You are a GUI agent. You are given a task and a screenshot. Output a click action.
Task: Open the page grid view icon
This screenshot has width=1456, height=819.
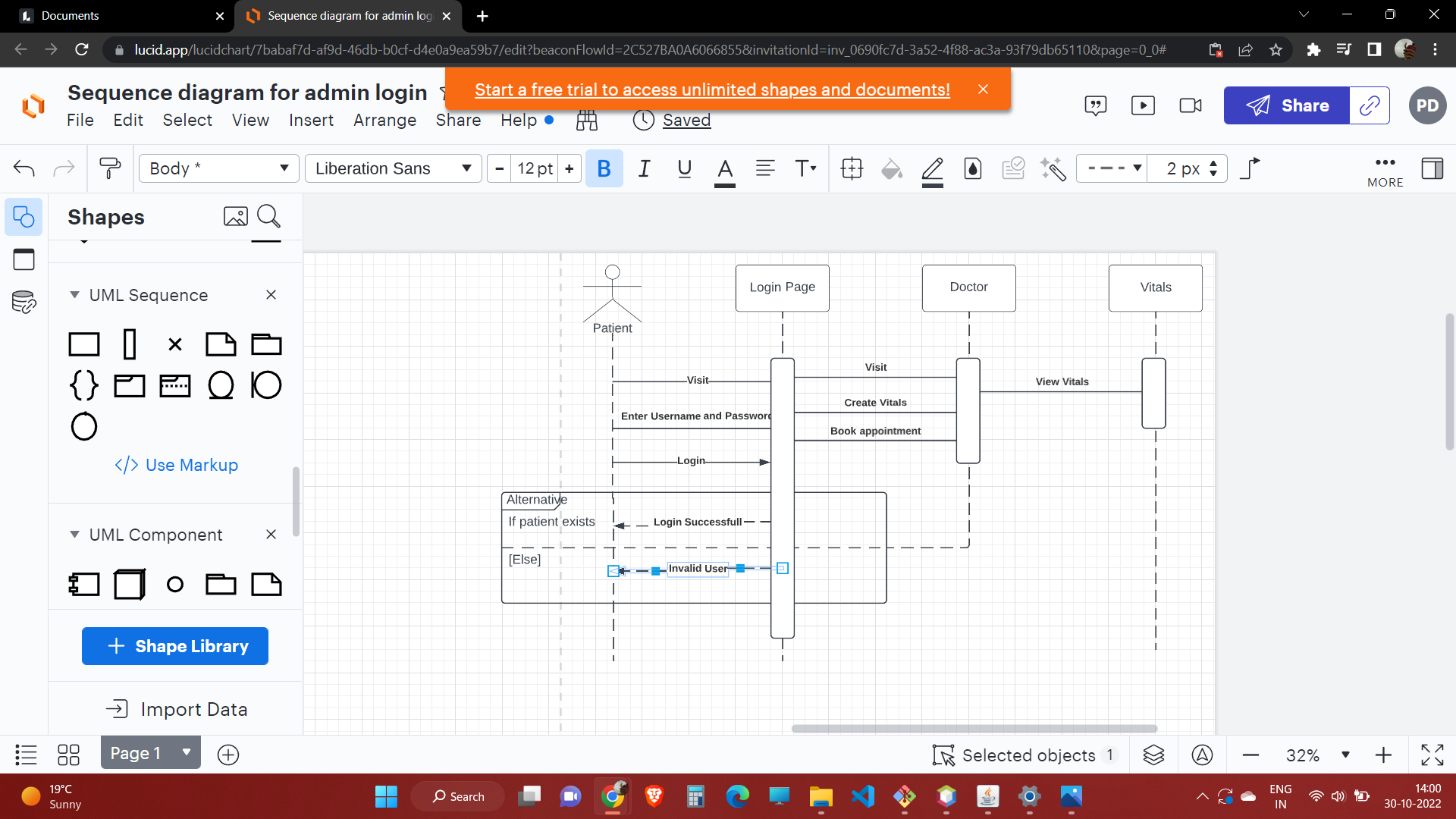69,755
